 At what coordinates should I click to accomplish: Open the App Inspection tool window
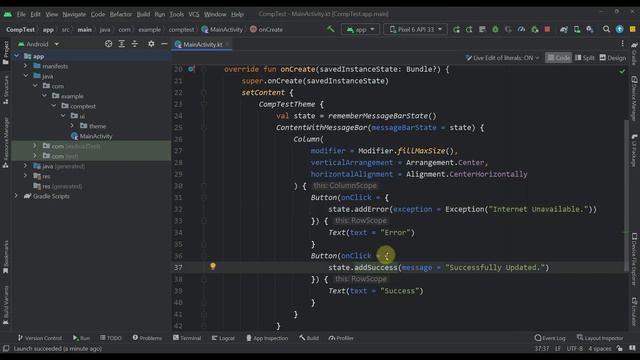coord(267,338)
